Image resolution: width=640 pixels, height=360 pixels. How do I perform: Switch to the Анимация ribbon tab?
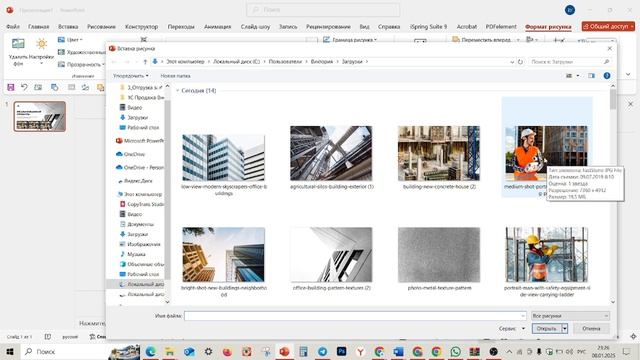pyautogui.click(x=217, y=27)
